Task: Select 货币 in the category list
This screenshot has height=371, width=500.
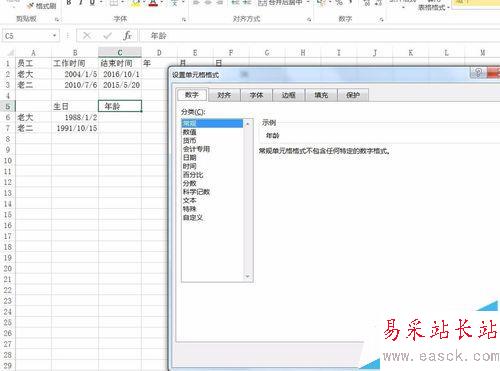Action: (x=212, y=140)
